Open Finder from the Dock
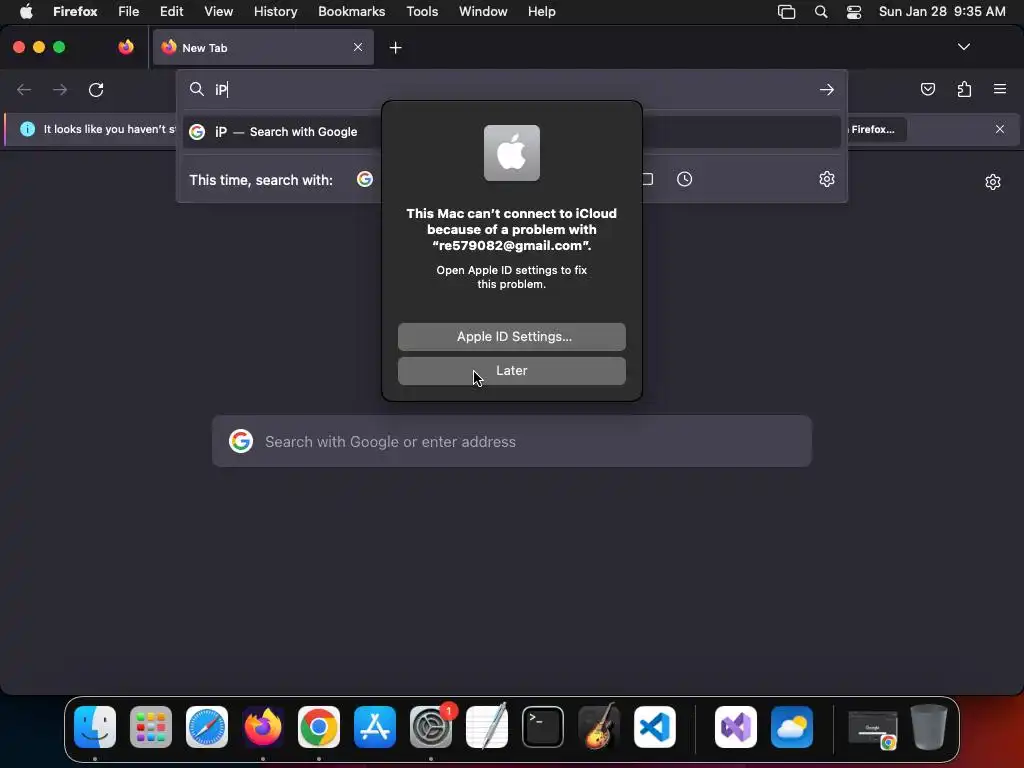This screenshot has height=768, width=1024. click(x=95, y=726)
